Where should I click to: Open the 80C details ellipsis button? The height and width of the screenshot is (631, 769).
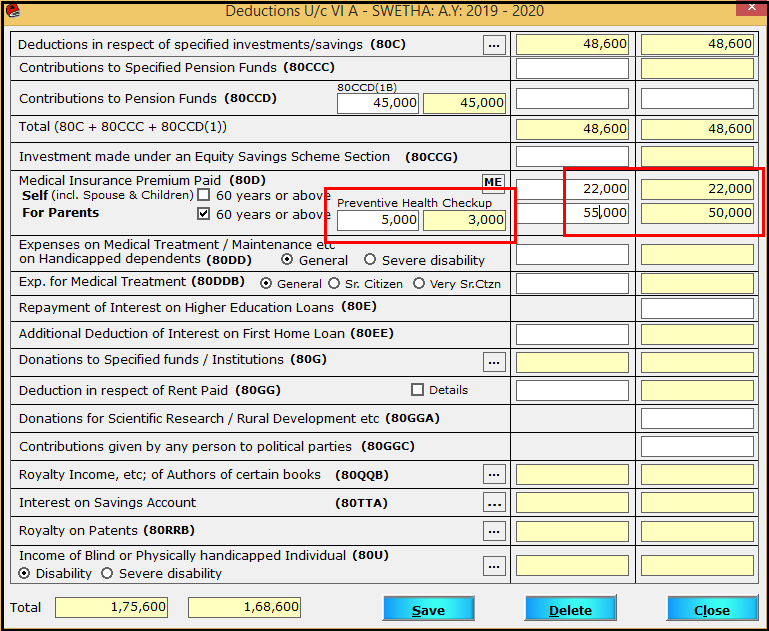[494, 45]
